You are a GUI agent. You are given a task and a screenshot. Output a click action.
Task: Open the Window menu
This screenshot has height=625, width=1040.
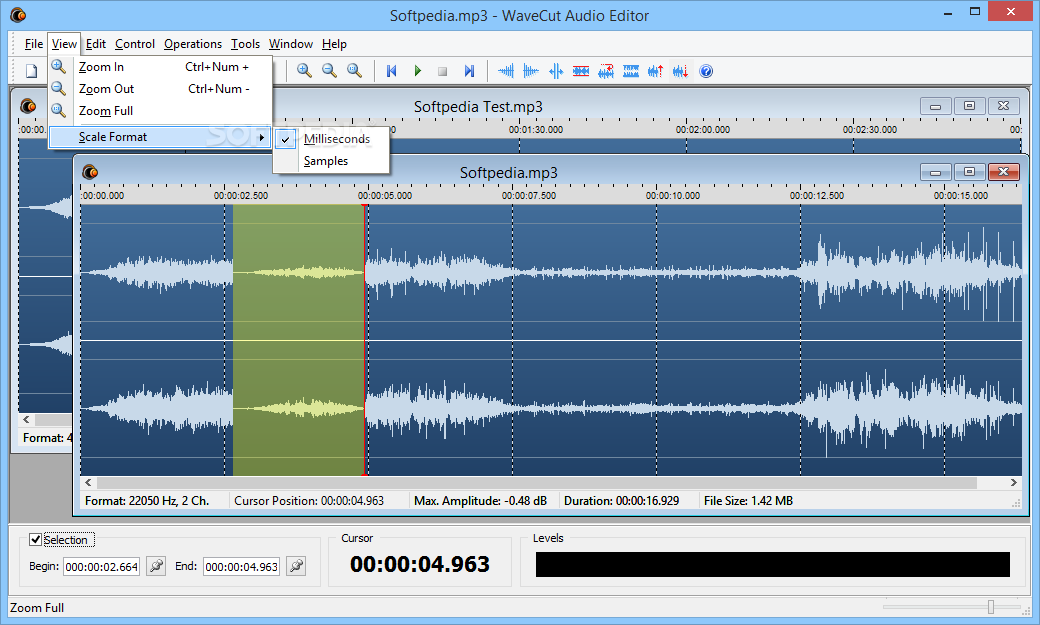(x=291, y=44)
